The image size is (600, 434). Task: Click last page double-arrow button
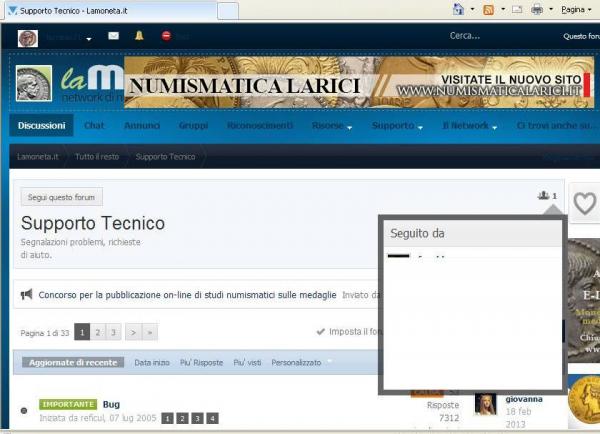(x=150, y=332)
